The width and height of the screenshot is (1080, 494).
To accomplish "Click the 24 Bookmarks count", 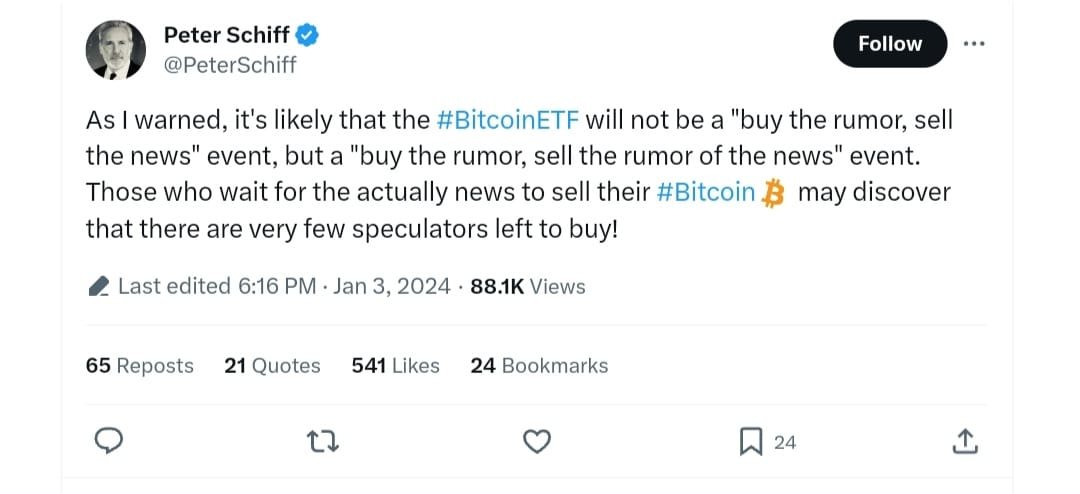I will tap(539, 366).
